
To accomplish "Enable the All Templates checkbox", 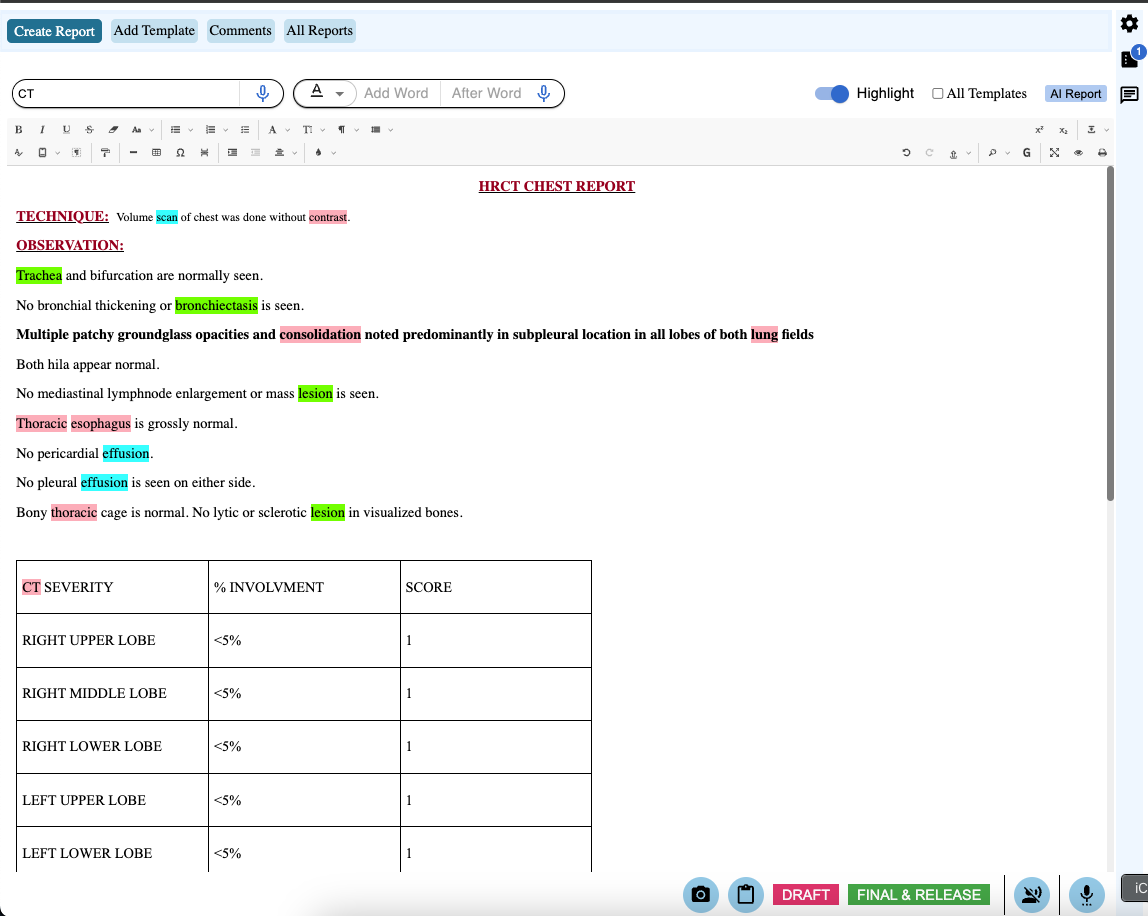I will [x=937, y=93].
